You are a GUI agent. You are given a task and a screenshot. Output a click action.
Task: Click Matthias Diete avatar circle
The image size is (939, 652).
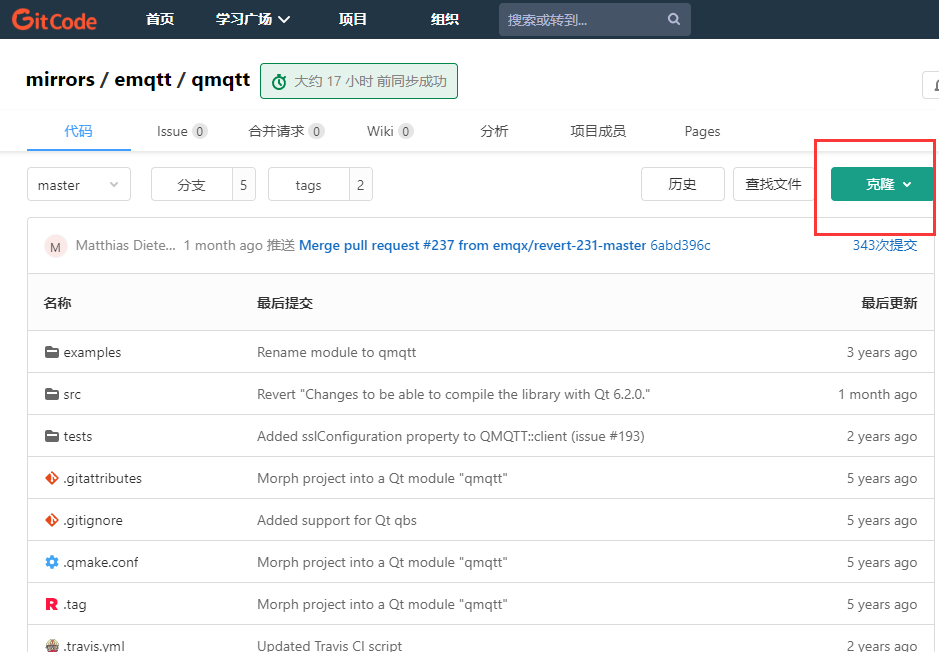[x=55, y=246]
